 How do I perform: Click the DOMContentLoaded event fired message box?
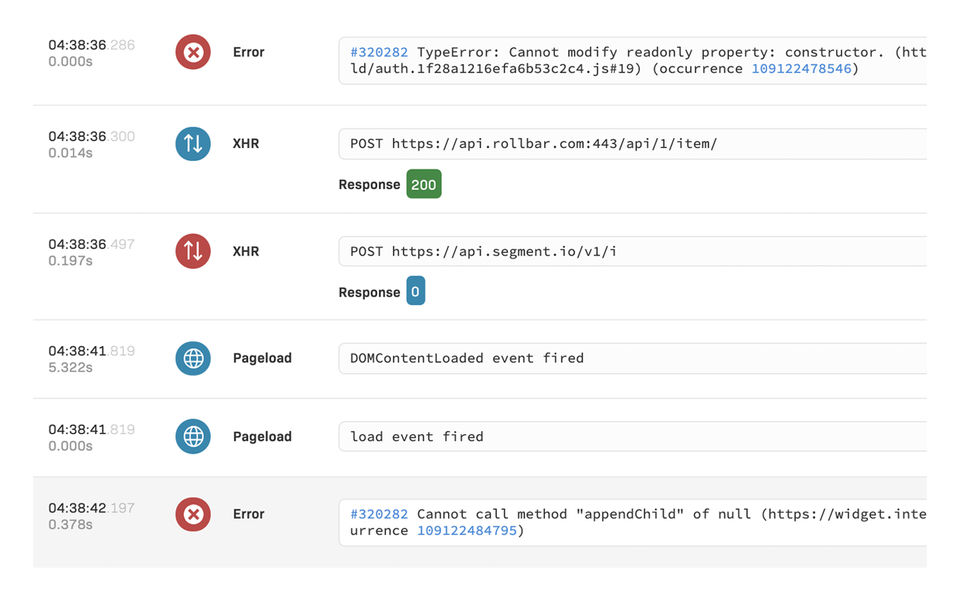coord(632,358)
